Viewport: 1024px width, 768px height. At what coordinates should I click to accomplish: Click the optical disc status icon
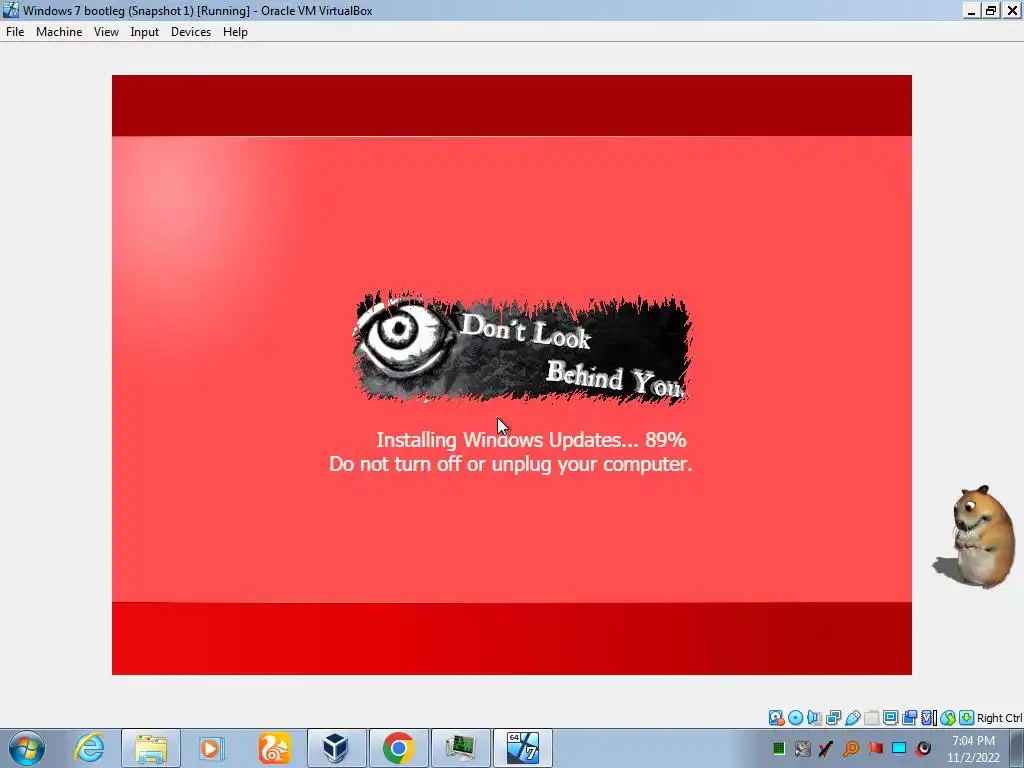click(x=795, y=718)
